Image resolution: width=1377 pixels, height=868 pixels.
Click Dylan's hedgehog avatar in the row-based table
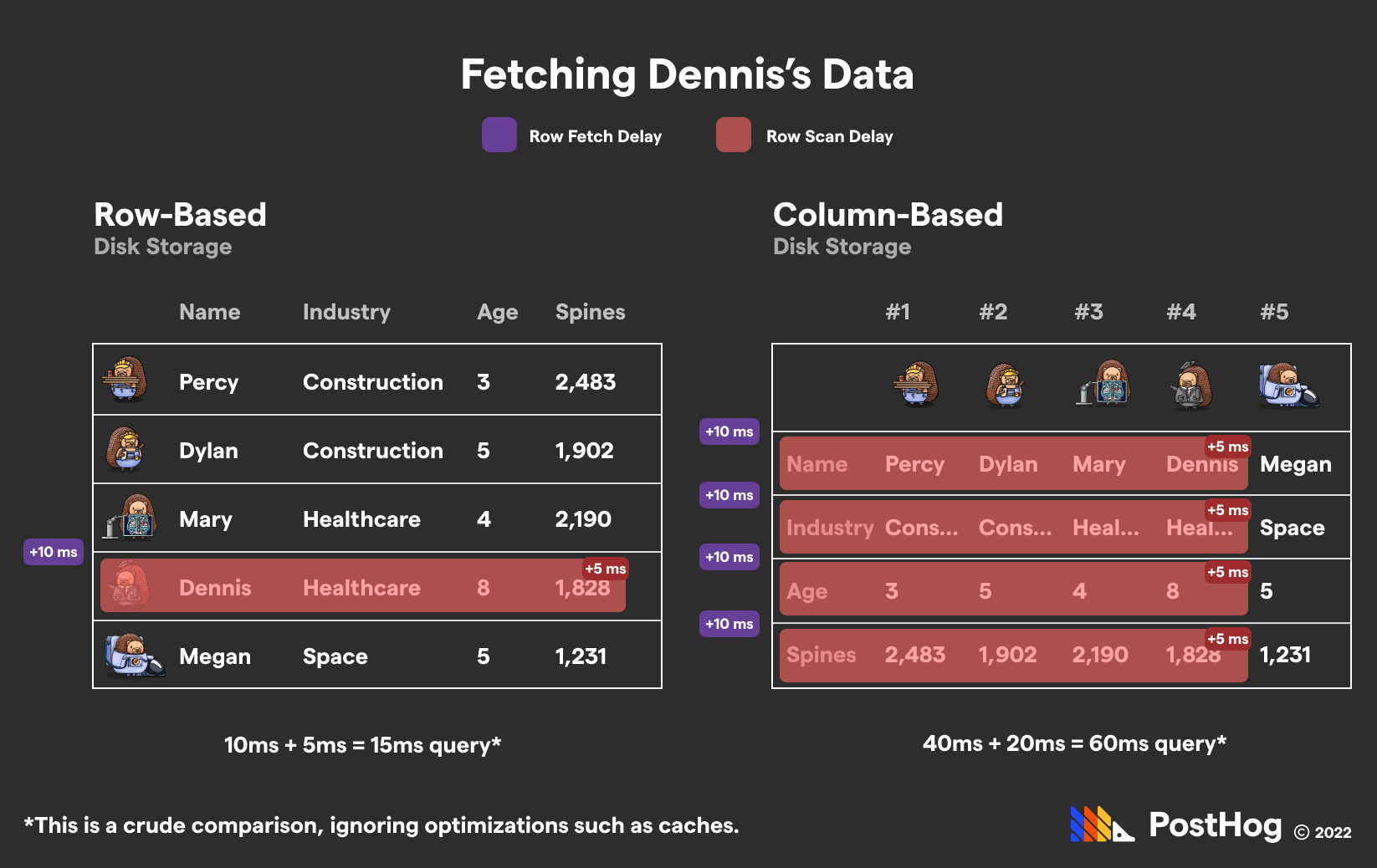point(125,449)
